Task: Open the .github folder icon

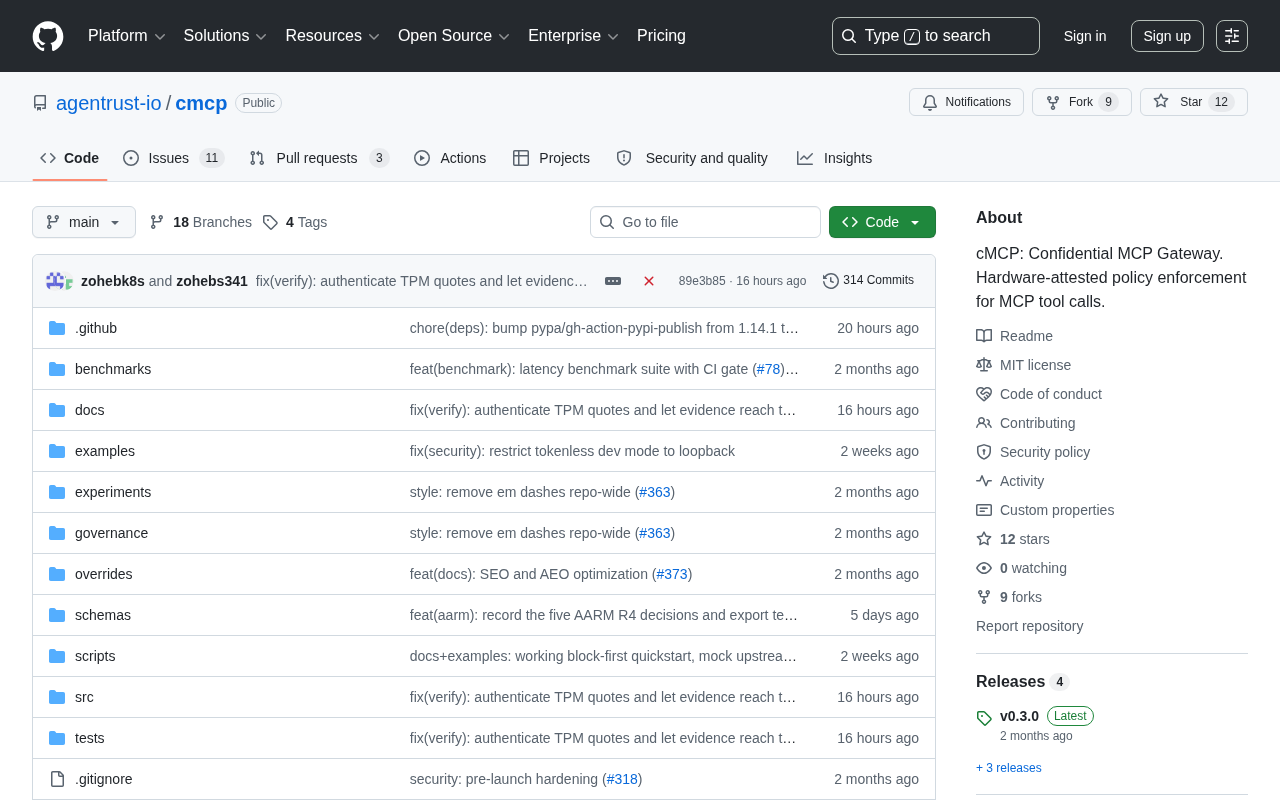Action: (x=57, y=328)
